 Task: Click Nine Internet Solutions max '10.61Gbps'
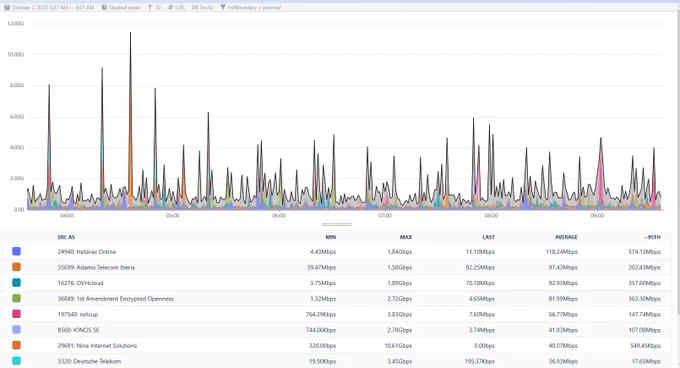coord(398,345)
